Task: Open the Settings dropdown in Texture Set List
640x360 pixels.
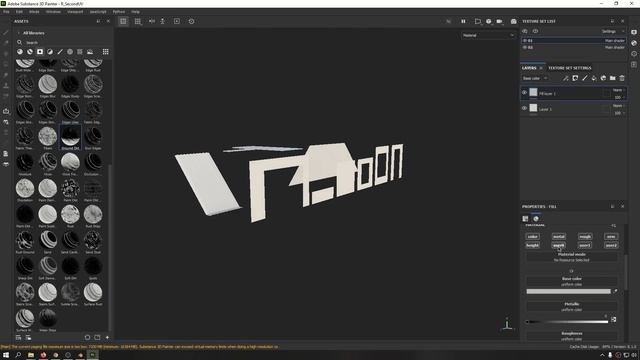Action: pyautogui.click(x=613, y=31)
